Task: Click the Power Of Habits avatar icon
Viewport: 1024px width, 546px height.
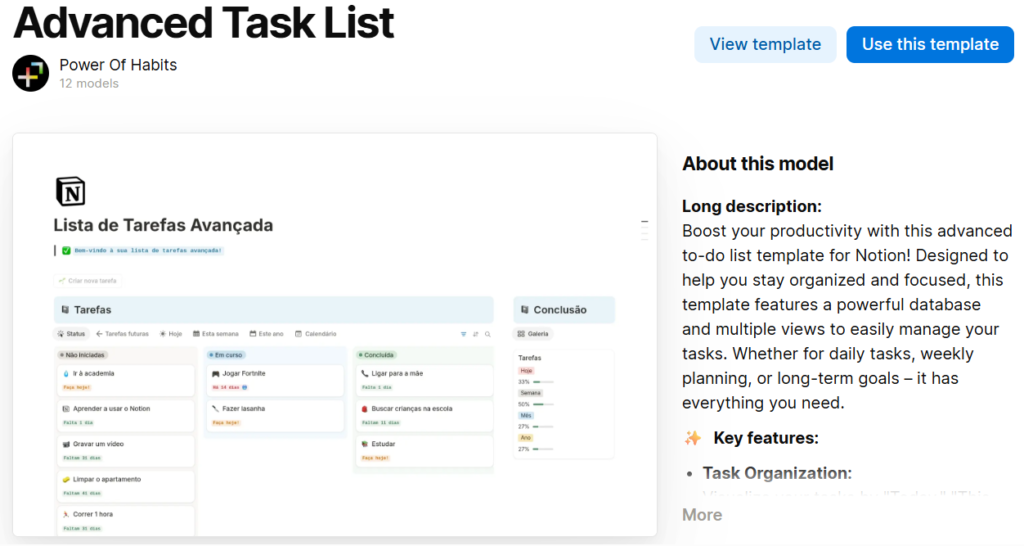Action: click(x=30, y=73)
